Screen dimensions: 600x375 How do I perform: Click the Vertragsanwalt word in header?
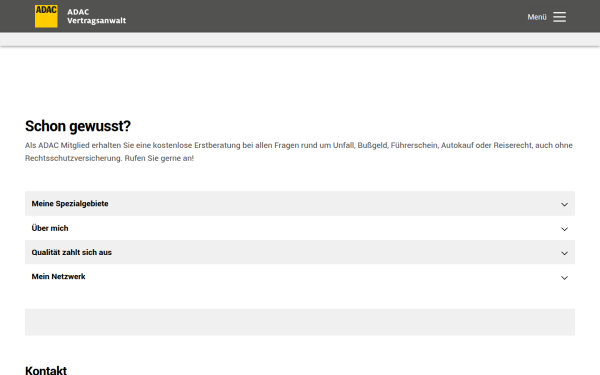[96, 21]
